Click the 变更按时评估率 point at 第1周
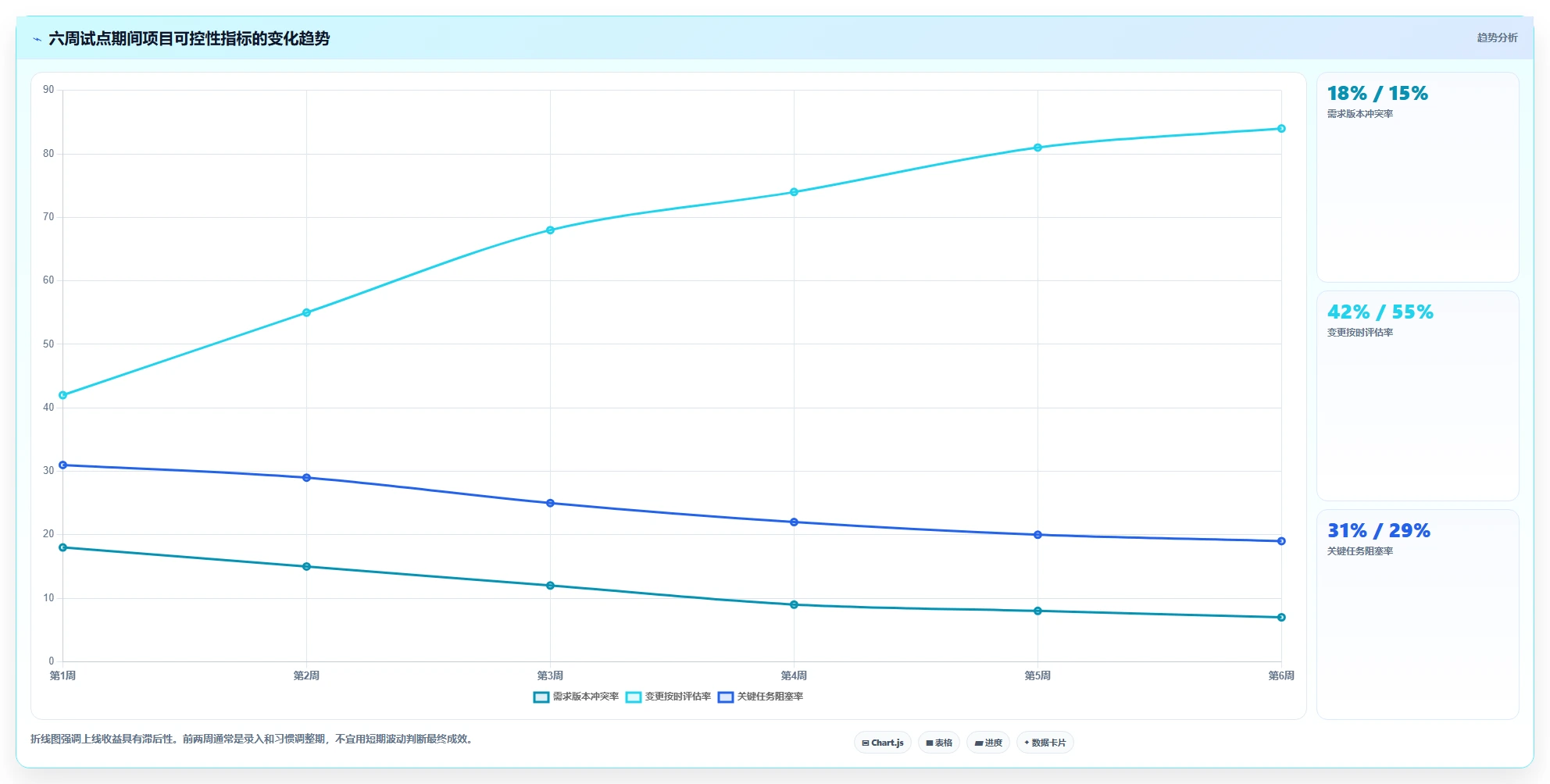Image resolution: width=1550 pixels, height=784 pixels. coord(63,395)
